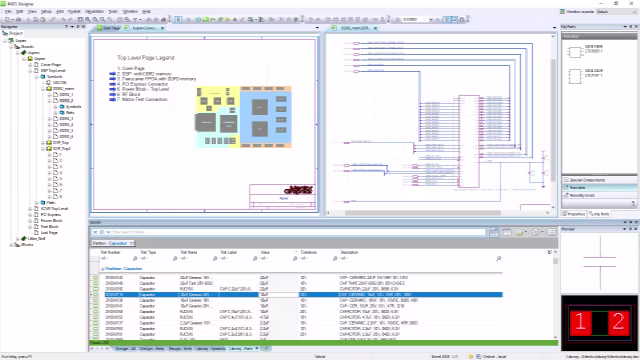This screenshot has height=360, width=640.
Task: Expand the Power Block tree node
Action: (30, 220)
